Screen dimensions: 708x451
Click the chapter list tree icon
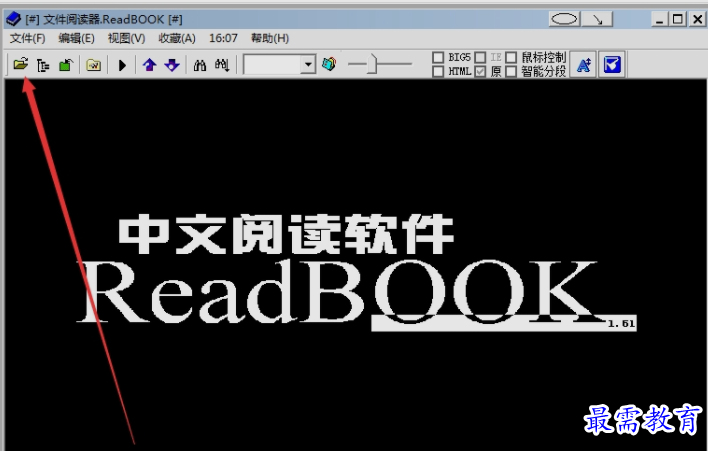pyautogui.click(x=43, y=65)
